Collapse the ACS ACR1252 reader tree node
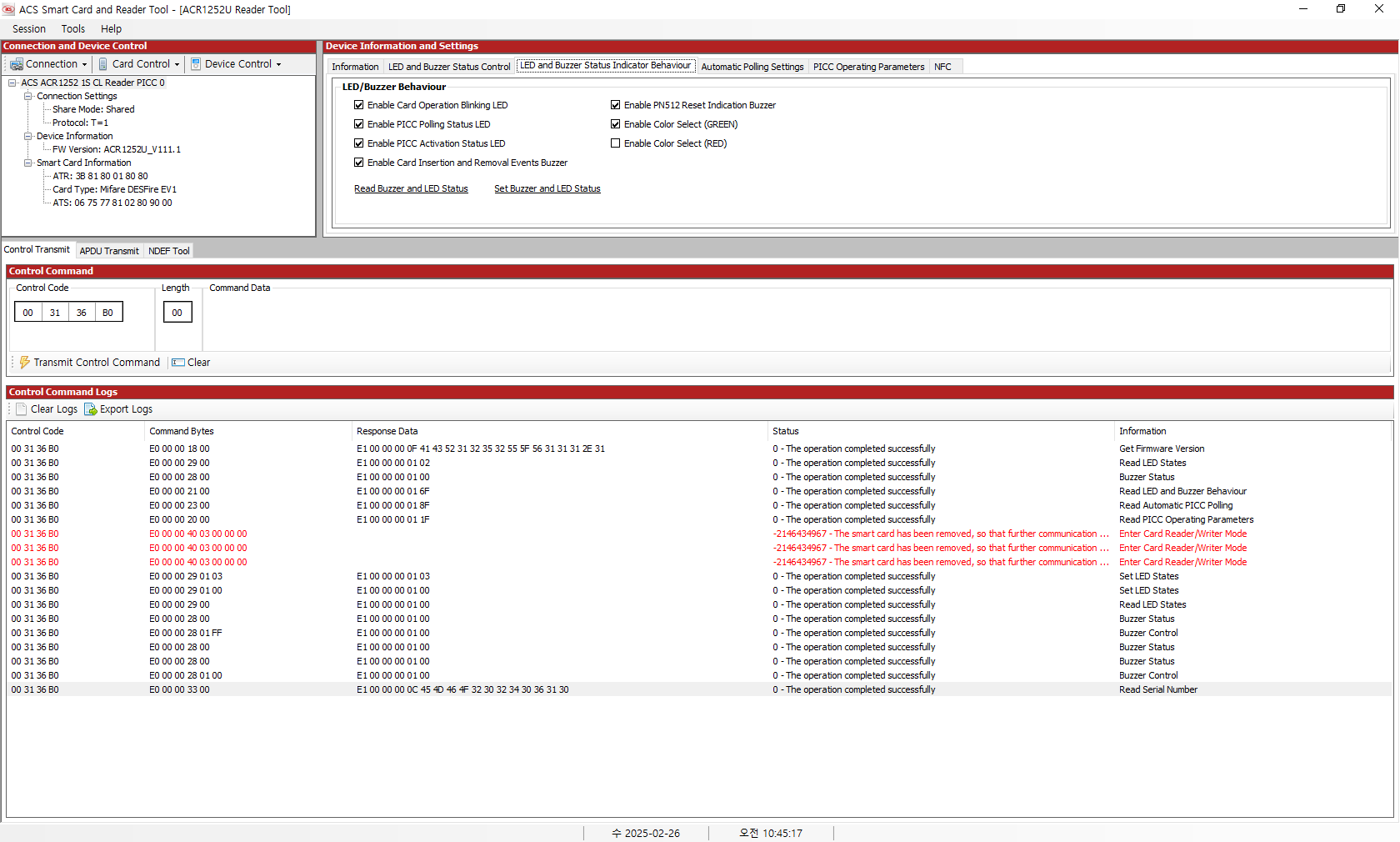The image size is (1400, 842). (12, 83)
